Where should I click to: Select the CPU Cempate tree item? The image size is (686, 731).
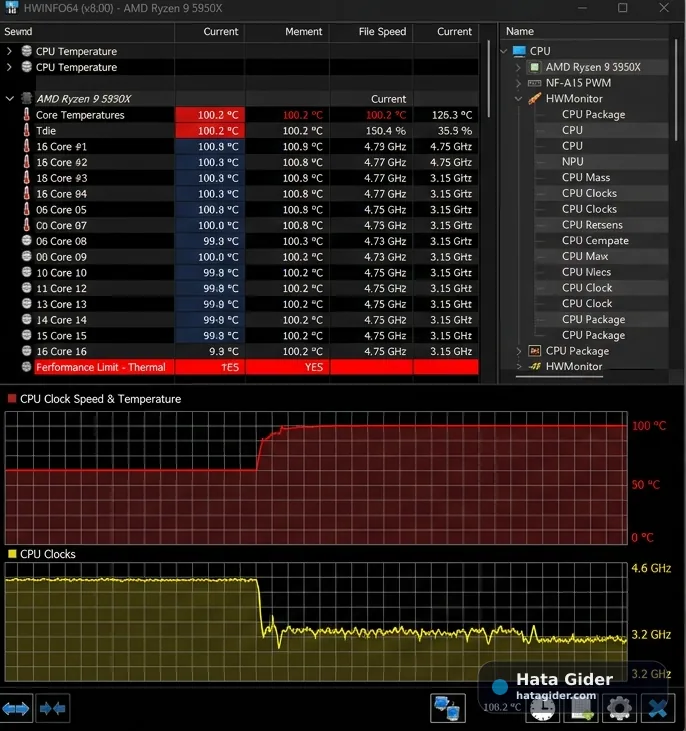[595, 241]
